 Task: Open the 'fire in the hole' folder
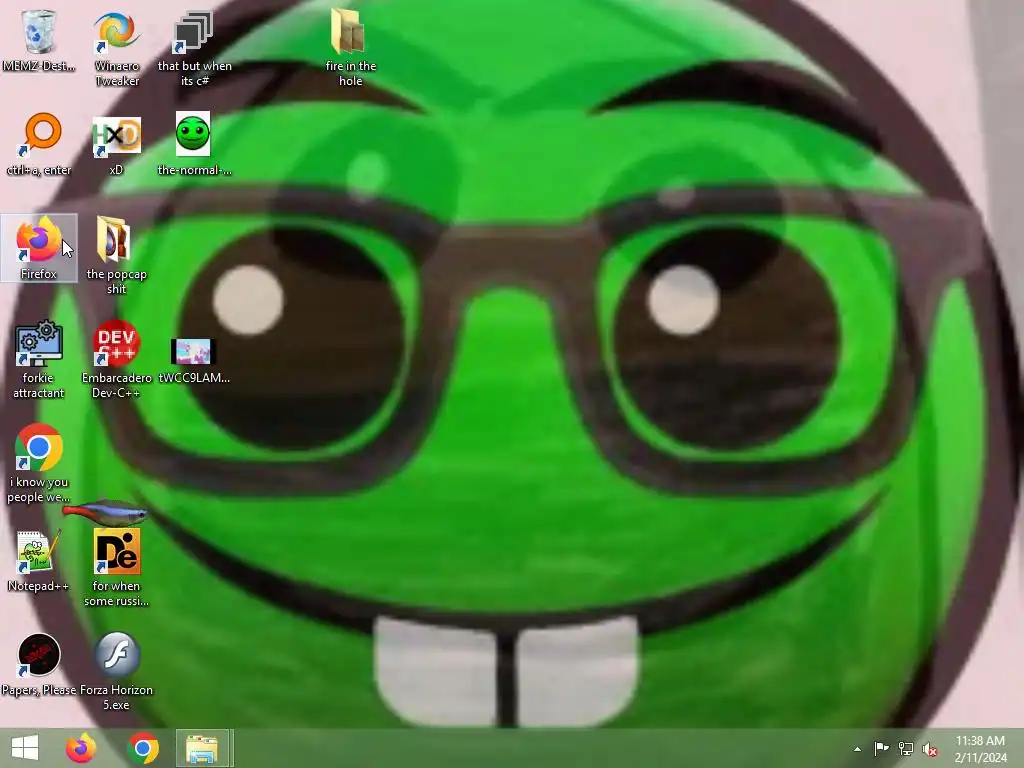click(x=350, y=48)
